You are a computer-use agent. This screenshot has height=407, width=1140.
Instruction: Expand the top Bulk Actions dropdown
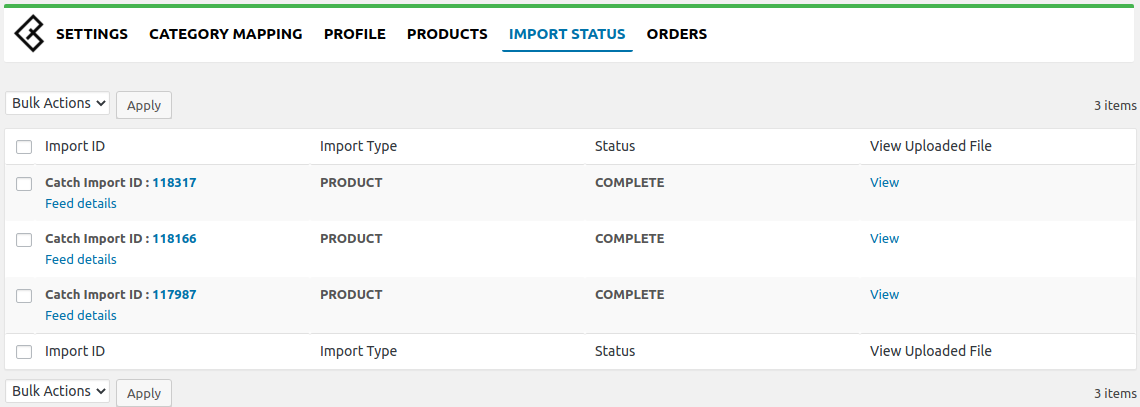click(x=58, y=103)
